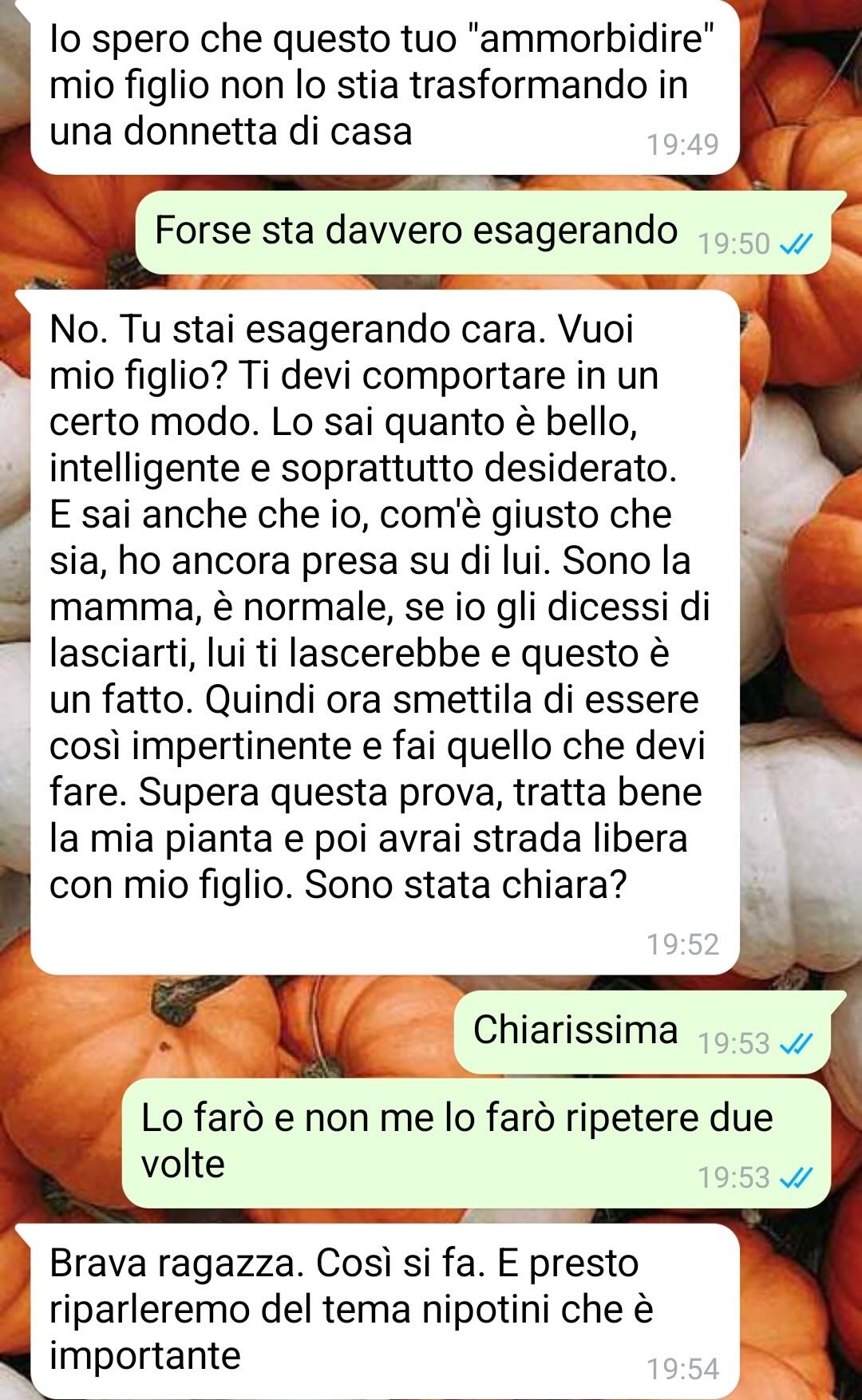862x1400 pixels.
Task: Click the blue ticks on the 'Lo farò' message
Action: point(796,1177)
